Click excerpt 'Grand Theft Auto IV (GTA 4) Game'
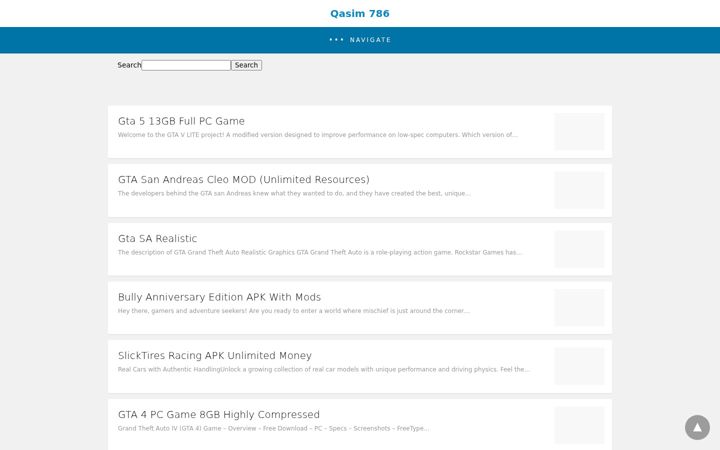 [273, 428]
